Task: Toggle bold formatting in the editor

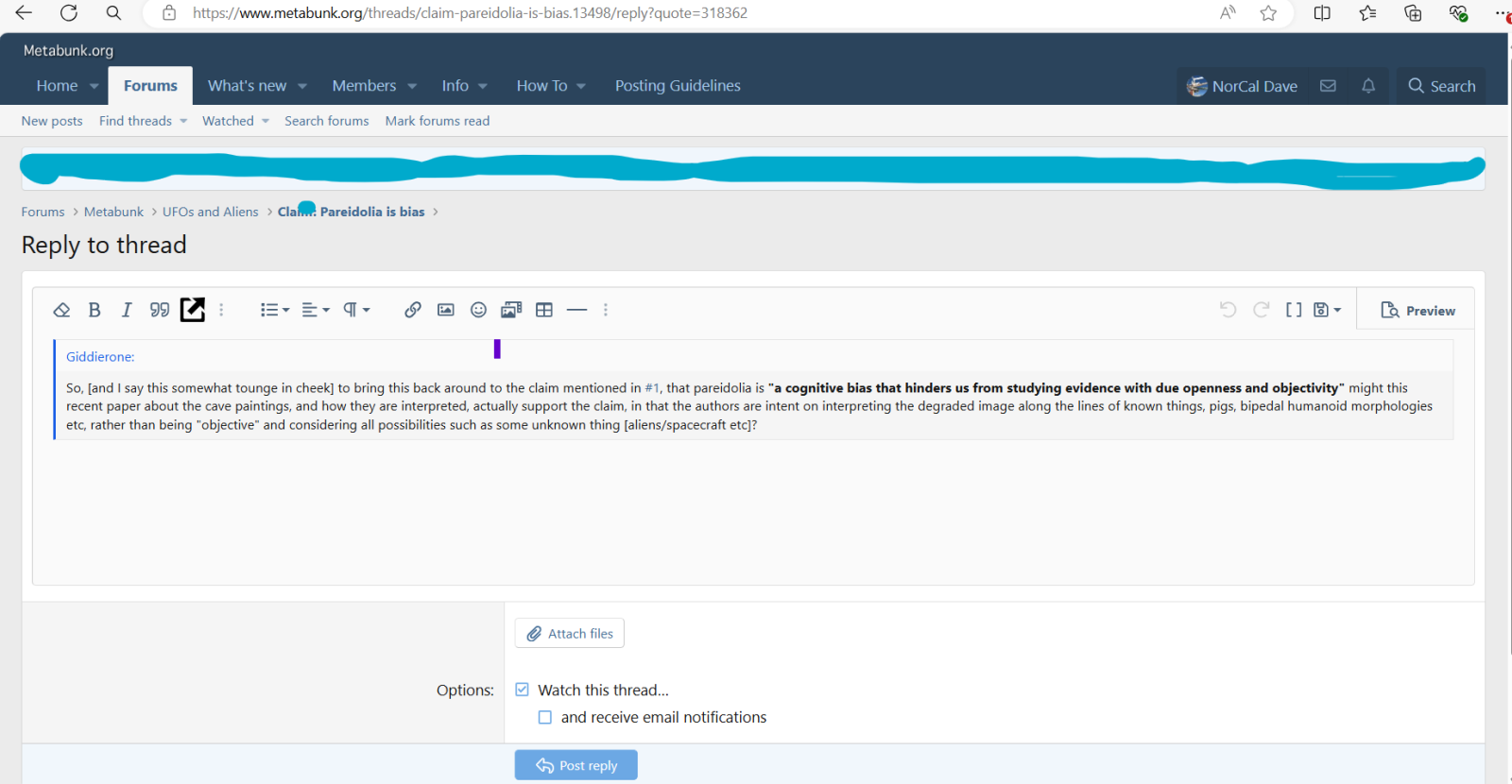Action: tap(94, 310)
